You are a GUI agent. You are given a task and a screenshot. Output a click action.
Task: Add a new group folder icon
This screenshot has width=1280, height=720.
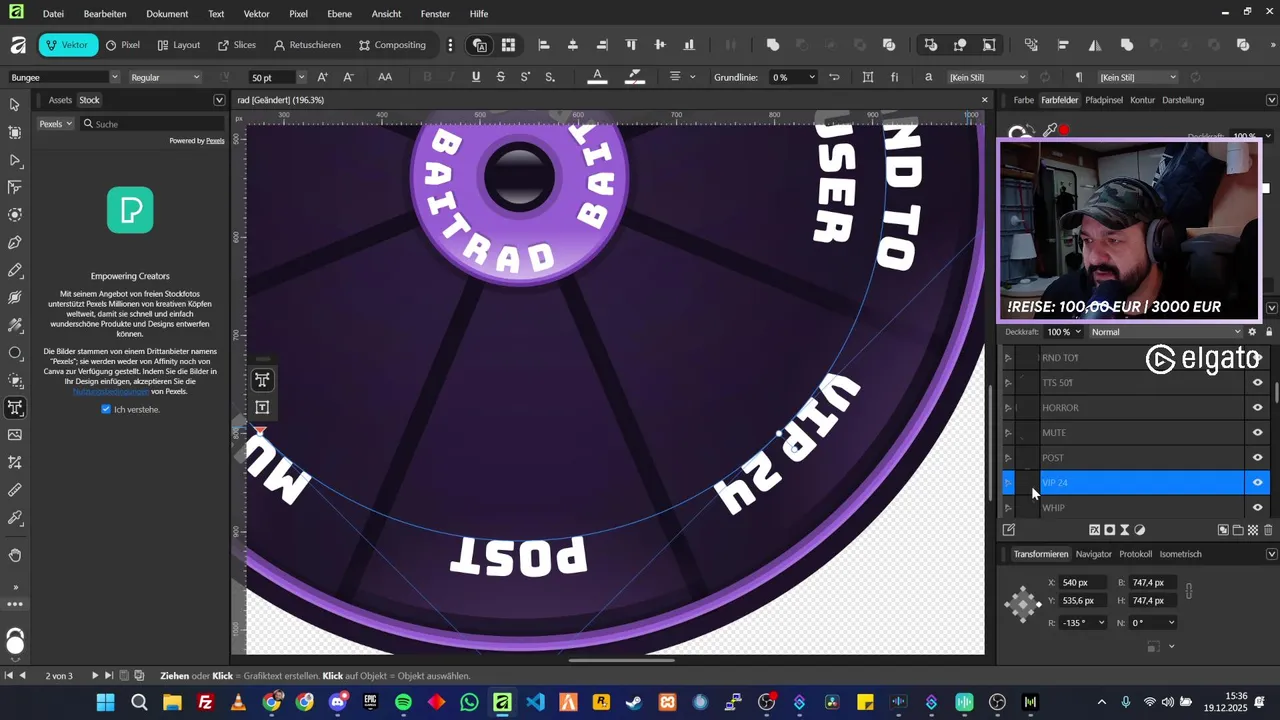1238,530
